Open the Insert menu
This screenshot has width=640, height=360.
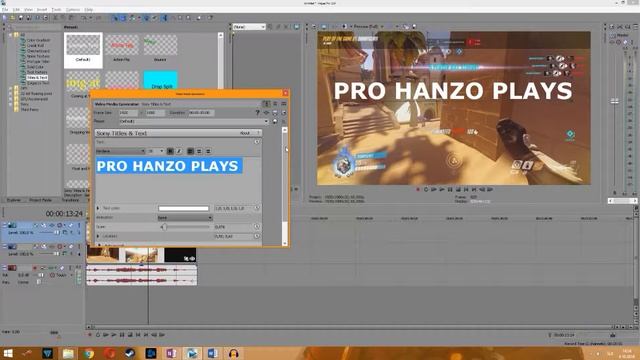(42, 9)
